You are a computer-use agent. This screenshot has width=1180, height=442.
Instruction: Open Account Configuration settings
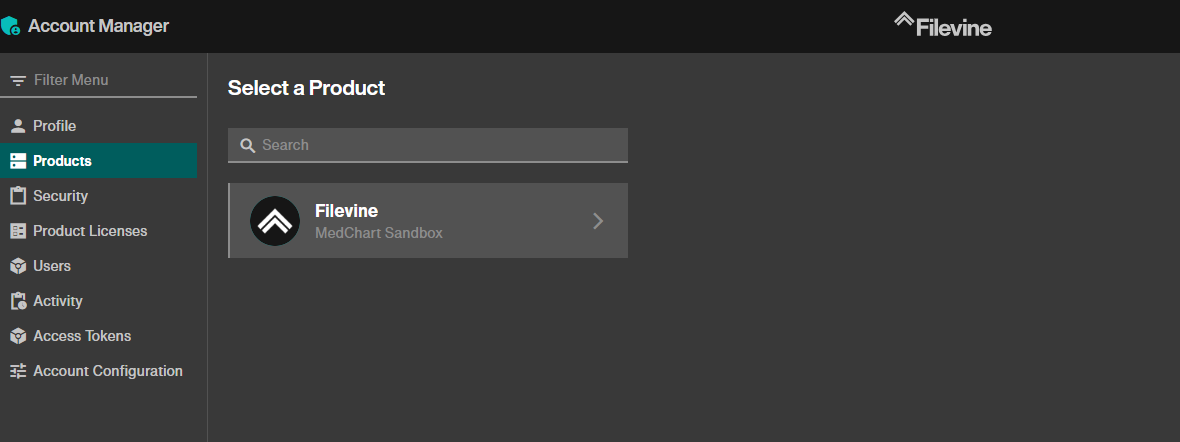99,371
